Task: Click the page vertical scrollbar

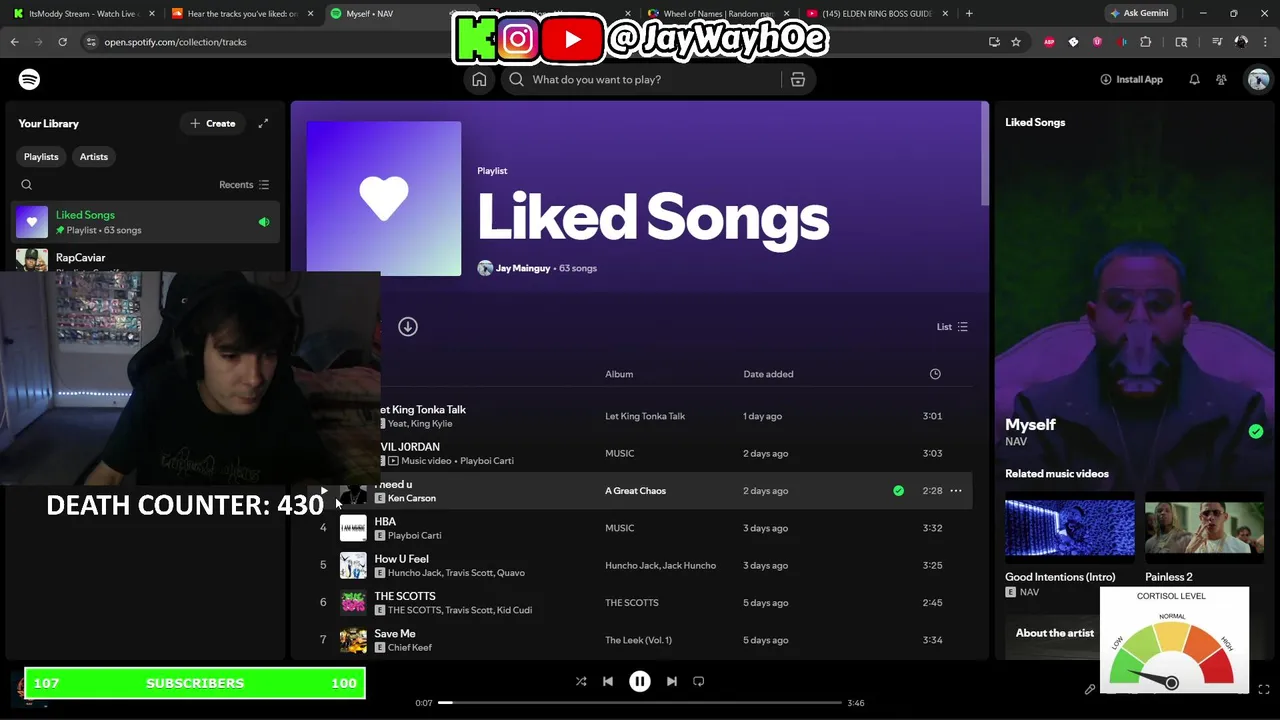Action: coord(985,155)
